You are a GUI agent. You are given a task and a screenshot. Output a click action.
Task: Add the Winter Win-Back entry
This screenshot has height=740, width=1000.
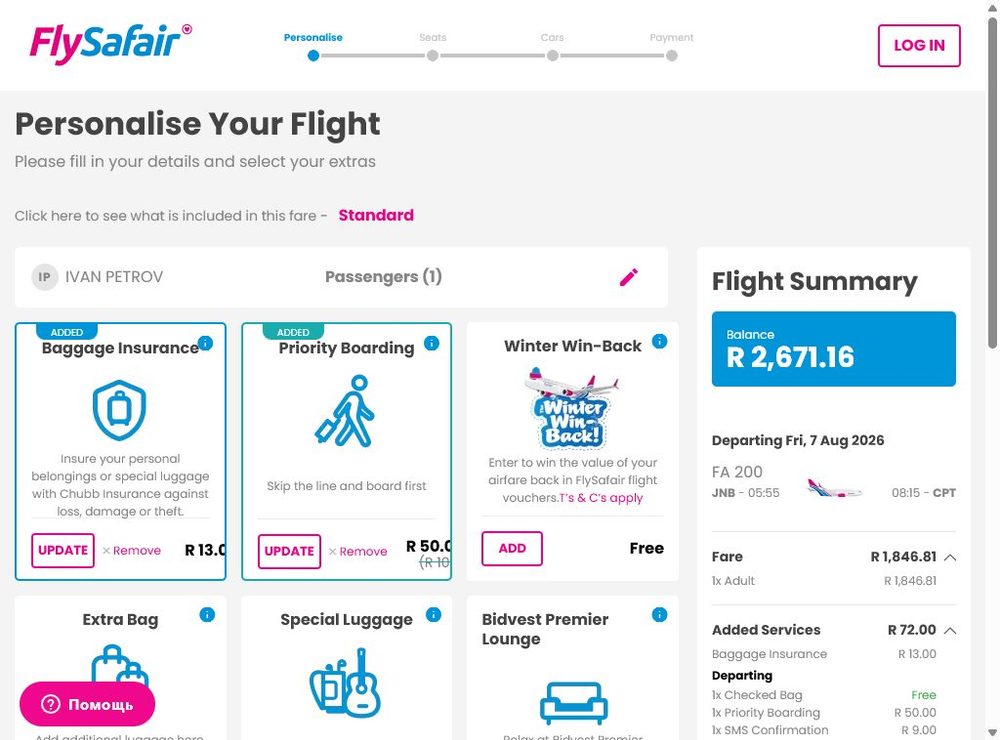tap(512, 549)
